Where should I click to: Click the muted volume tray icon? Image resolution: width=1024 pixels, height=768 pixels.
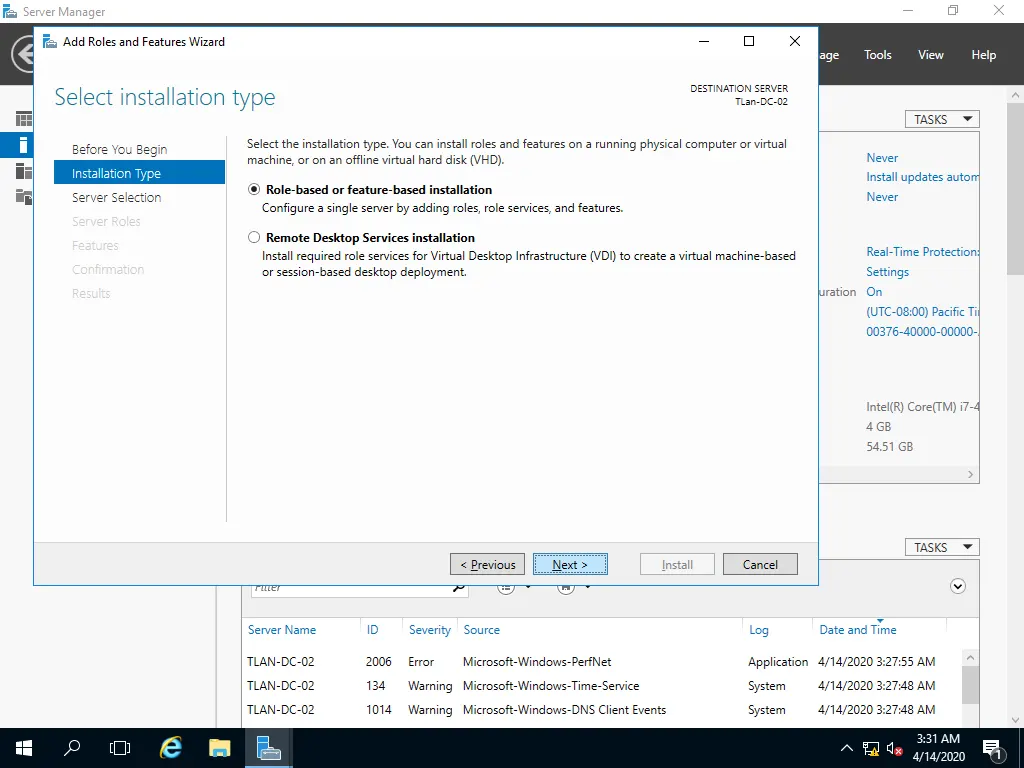point(895,749)
